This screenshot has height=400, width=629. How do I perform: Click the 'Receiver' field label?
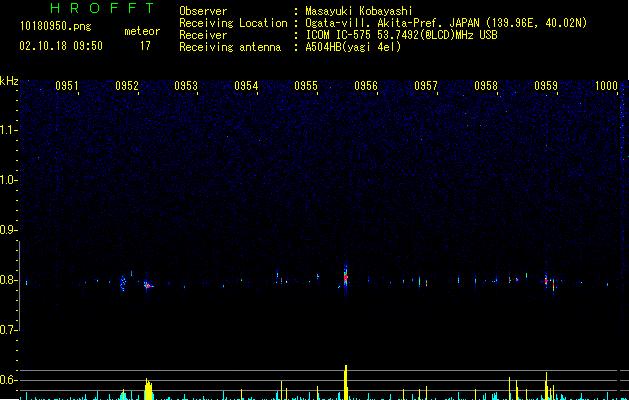[x=203, y=35]
